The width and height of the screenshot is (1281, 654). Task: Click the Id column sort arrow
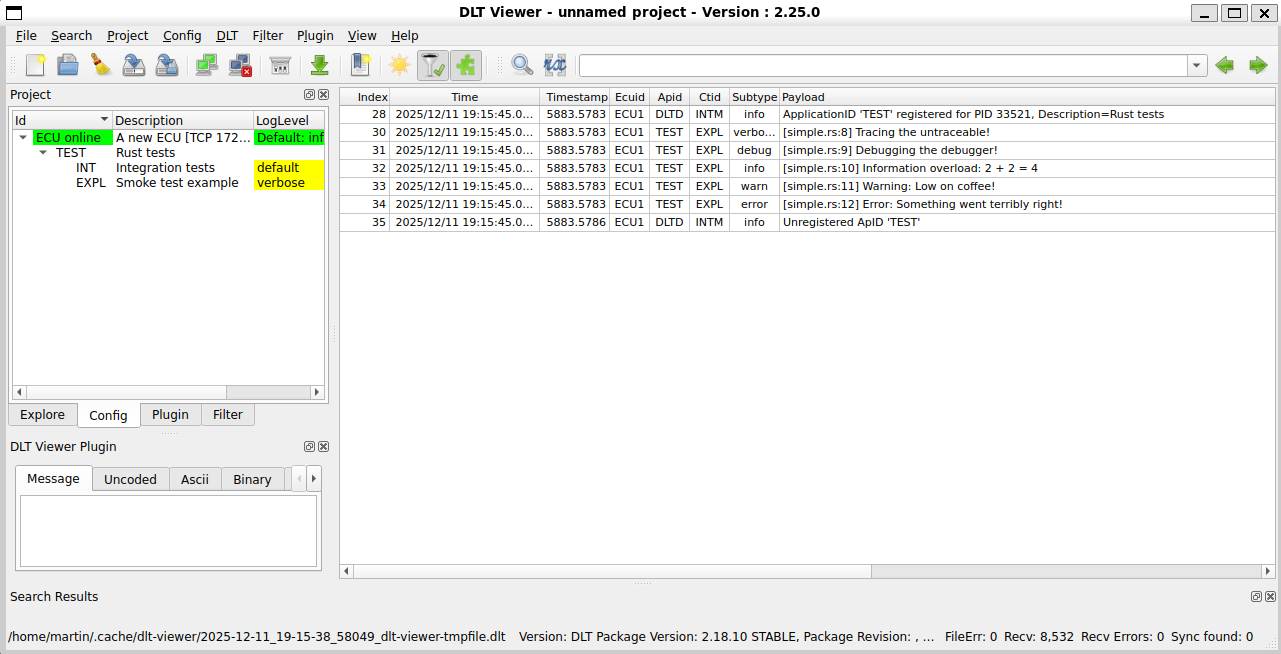[x=104, y=120]
